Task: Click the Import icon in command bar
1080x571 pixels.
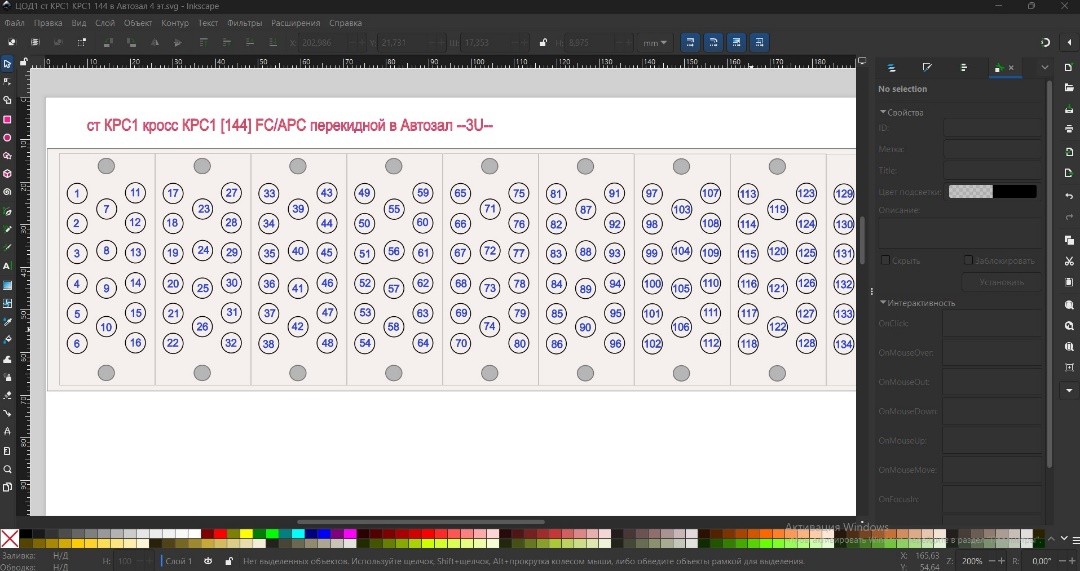Action: (x=1069, y=152)
